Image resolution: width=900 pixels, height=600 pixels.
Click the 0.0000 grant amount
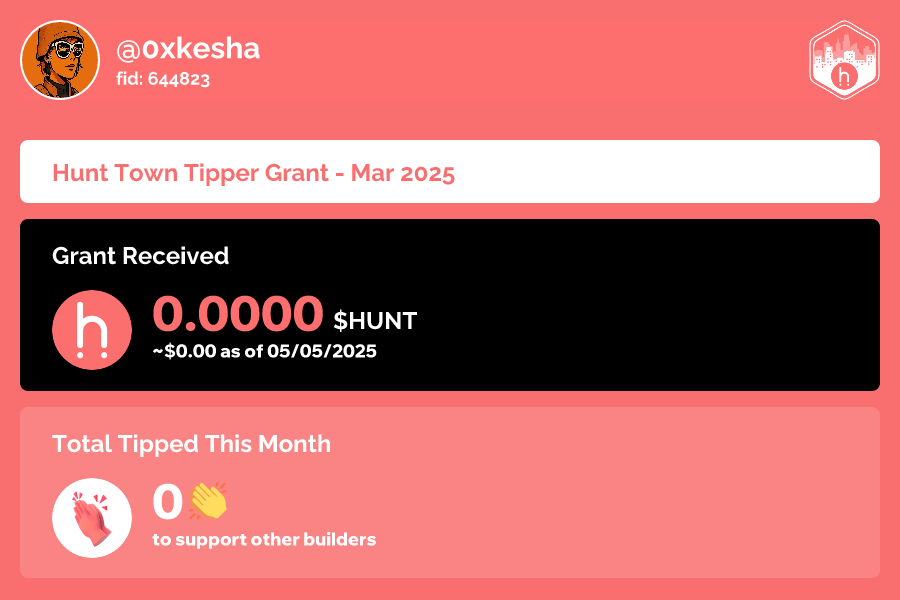click(x=238, y=313)
